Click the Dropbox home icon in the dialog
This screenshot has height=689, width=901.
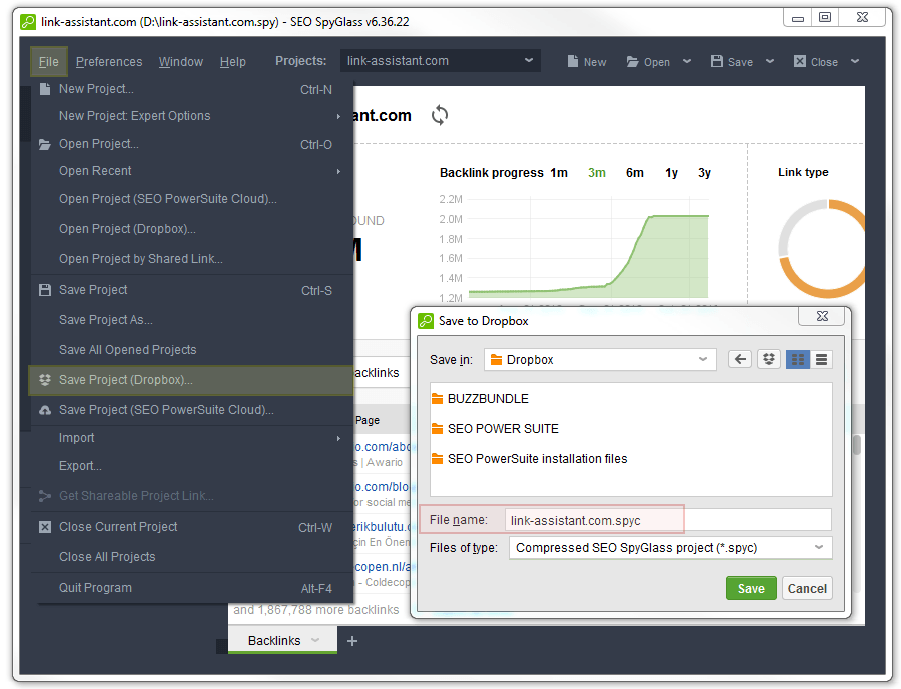coord(769,360)
